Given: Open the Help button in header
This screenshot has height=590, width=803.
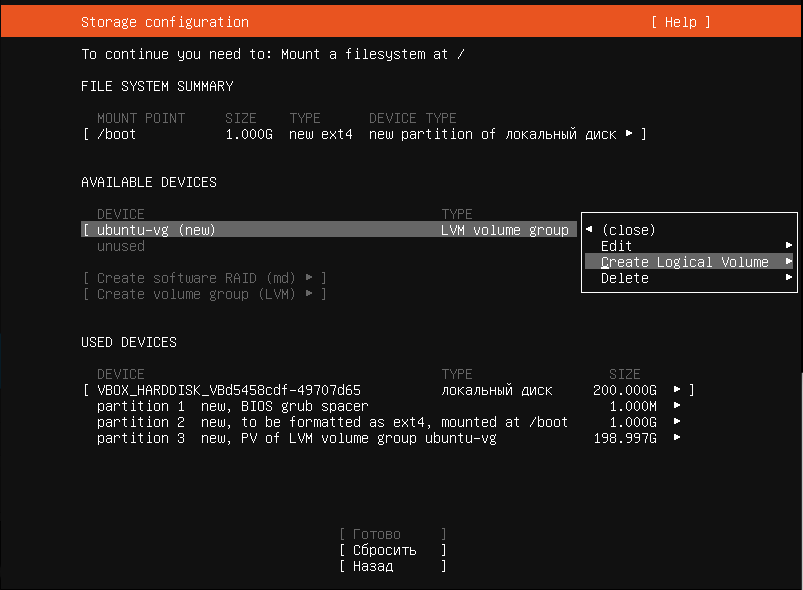Looking at the screenshot, I should [680, 22].
